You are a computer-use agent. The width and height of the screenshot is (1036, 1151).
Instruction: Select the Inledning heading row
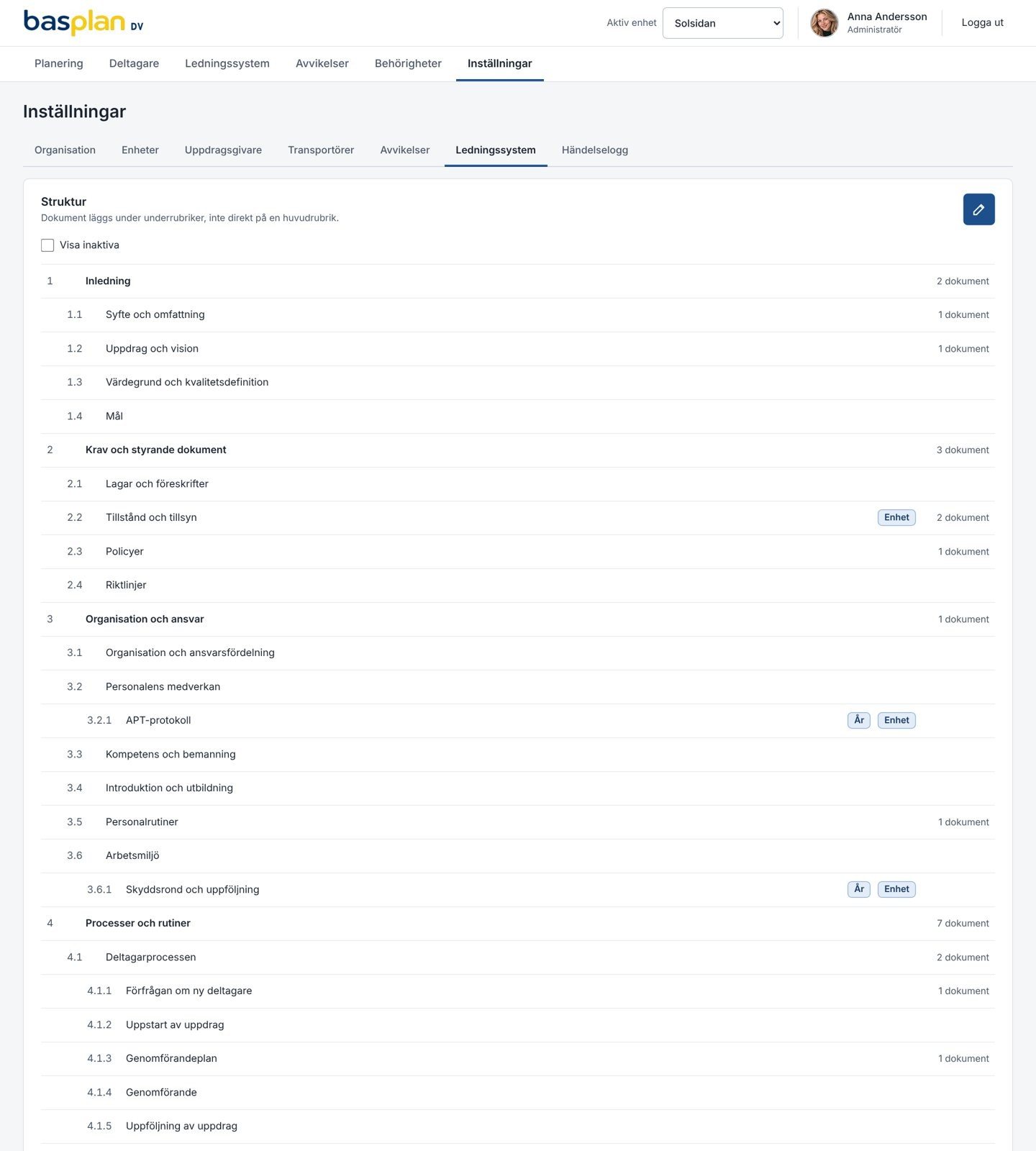[518, 281]
